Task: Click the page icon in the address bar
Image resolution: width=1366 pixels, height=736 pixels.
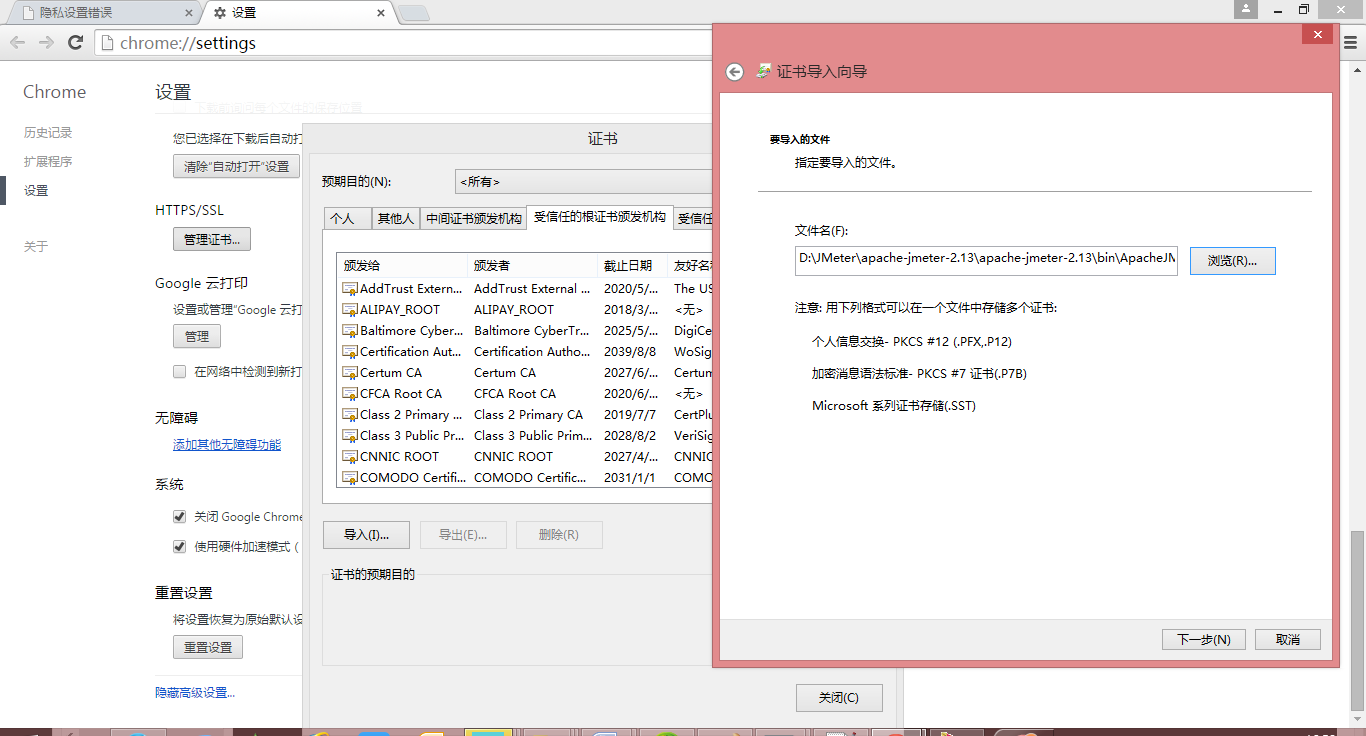Action: point(108,43)
